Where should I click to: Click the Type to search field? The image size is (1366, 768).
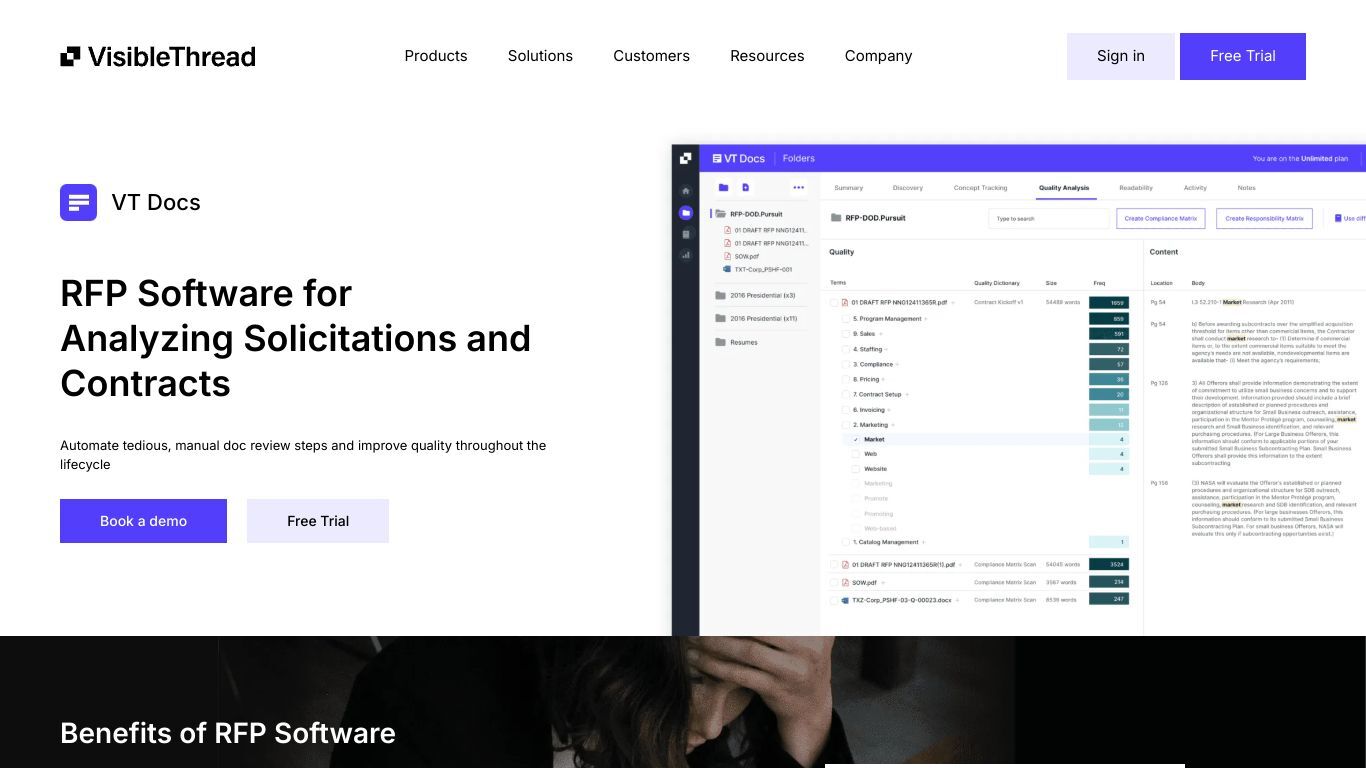[1049, 218]
